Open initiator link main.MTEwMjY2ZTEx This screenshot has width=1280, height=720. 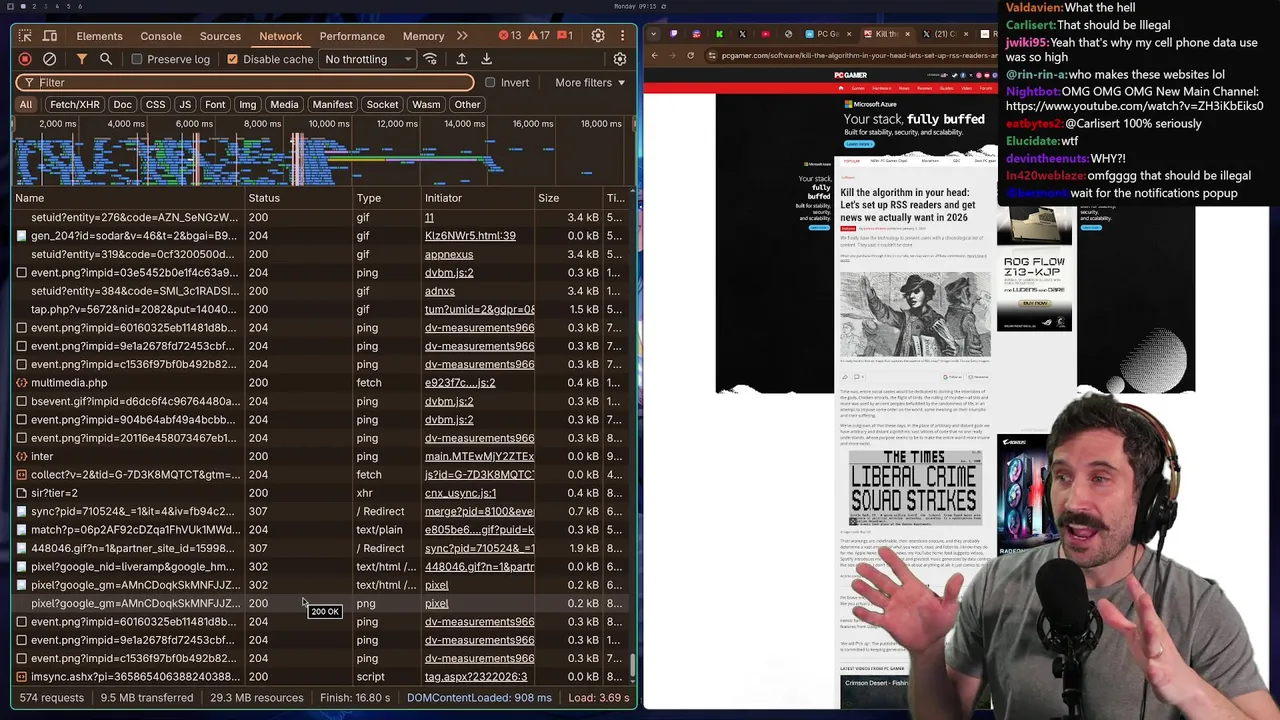point(479,456)
